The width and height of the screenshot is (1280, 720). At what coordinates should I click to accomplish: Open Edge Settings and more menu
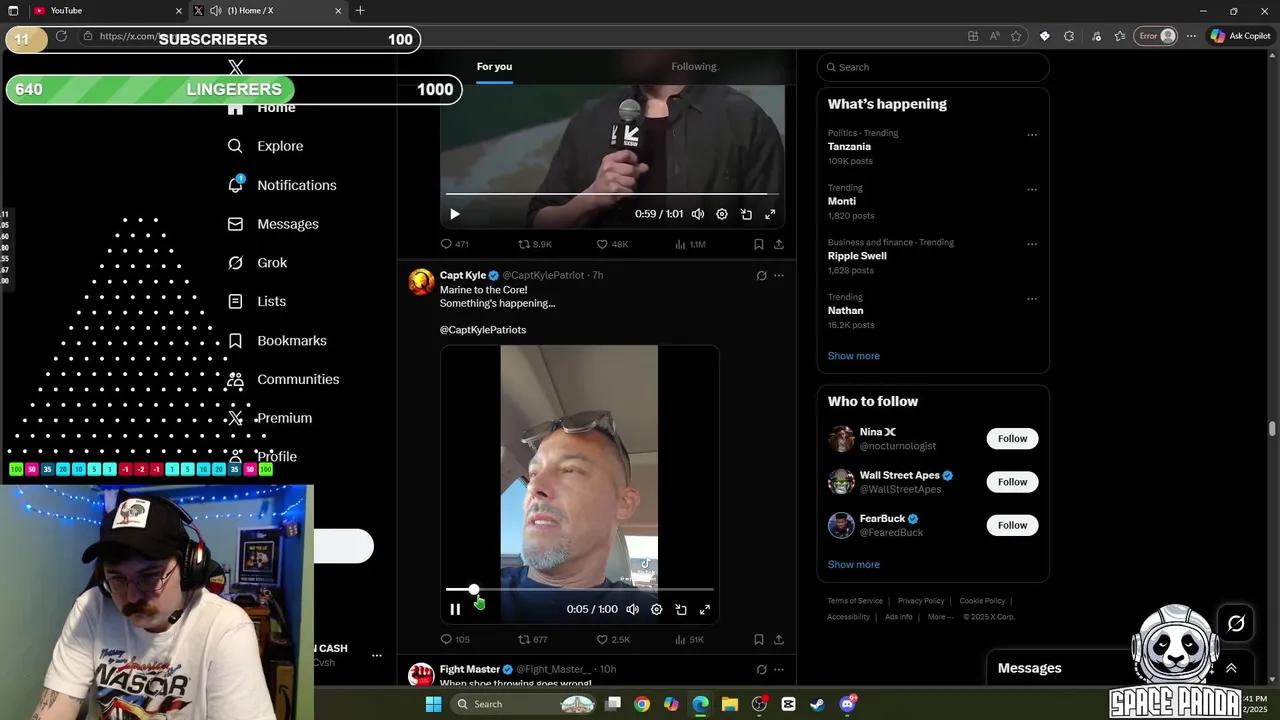pyautogui.click(x=1191, y=36)
